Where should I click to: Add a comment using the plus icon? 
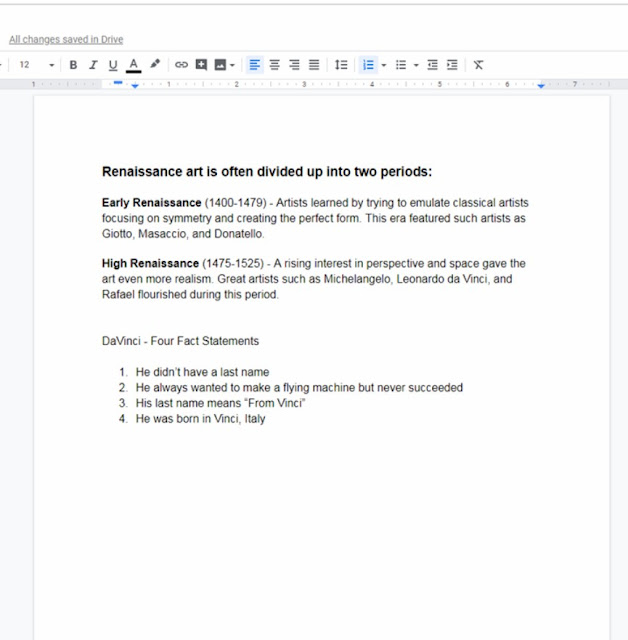(201, 64)
